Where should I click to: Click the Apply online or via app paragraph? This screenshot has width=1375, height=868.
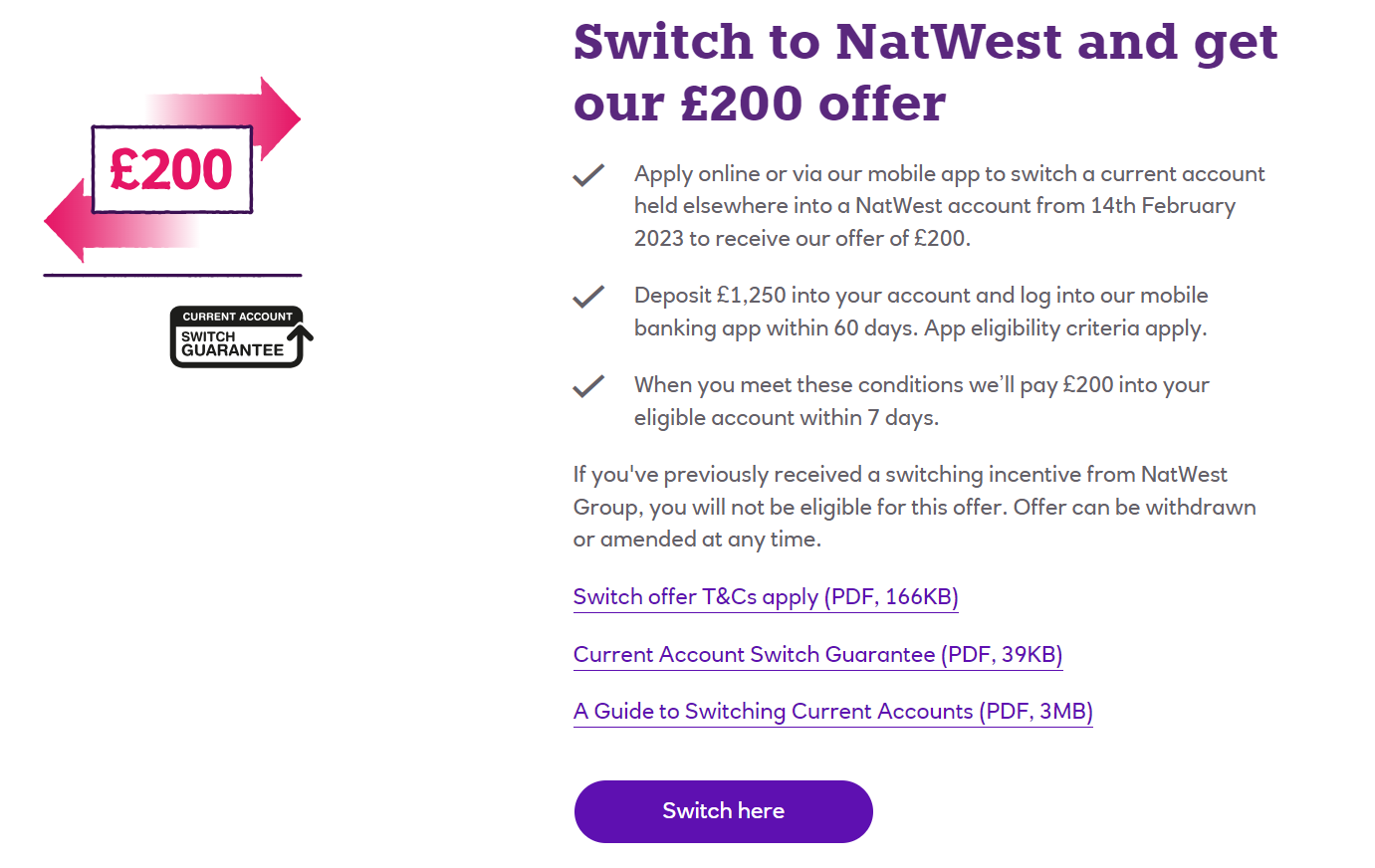tap(949, 206)
